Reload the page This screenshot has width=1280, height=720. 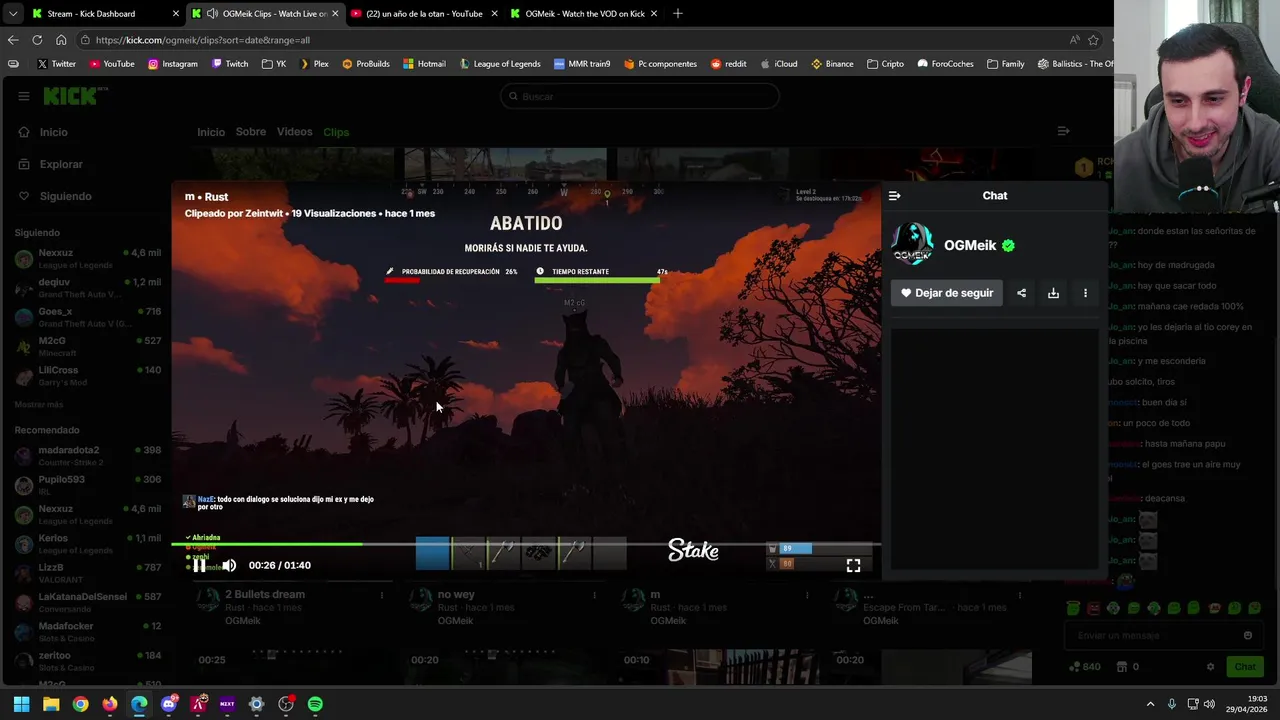(x=37, y=40)
